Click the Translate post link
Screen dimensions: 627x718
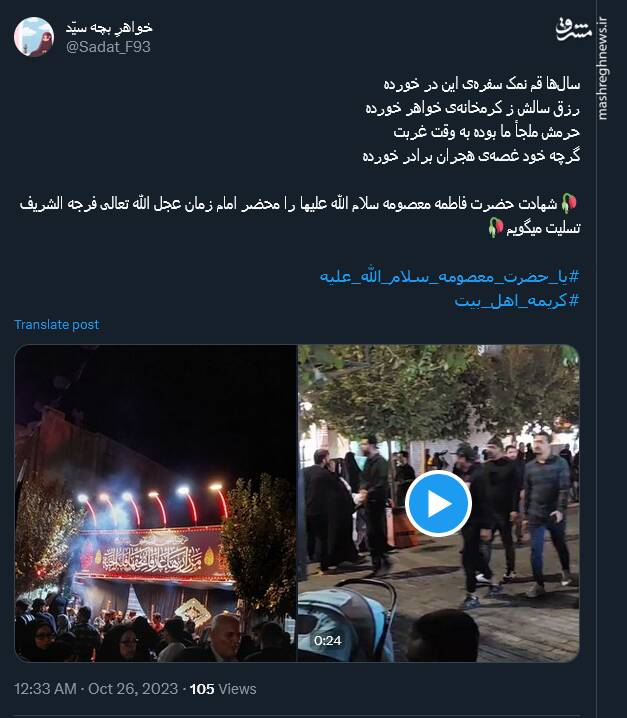[56, 325]
